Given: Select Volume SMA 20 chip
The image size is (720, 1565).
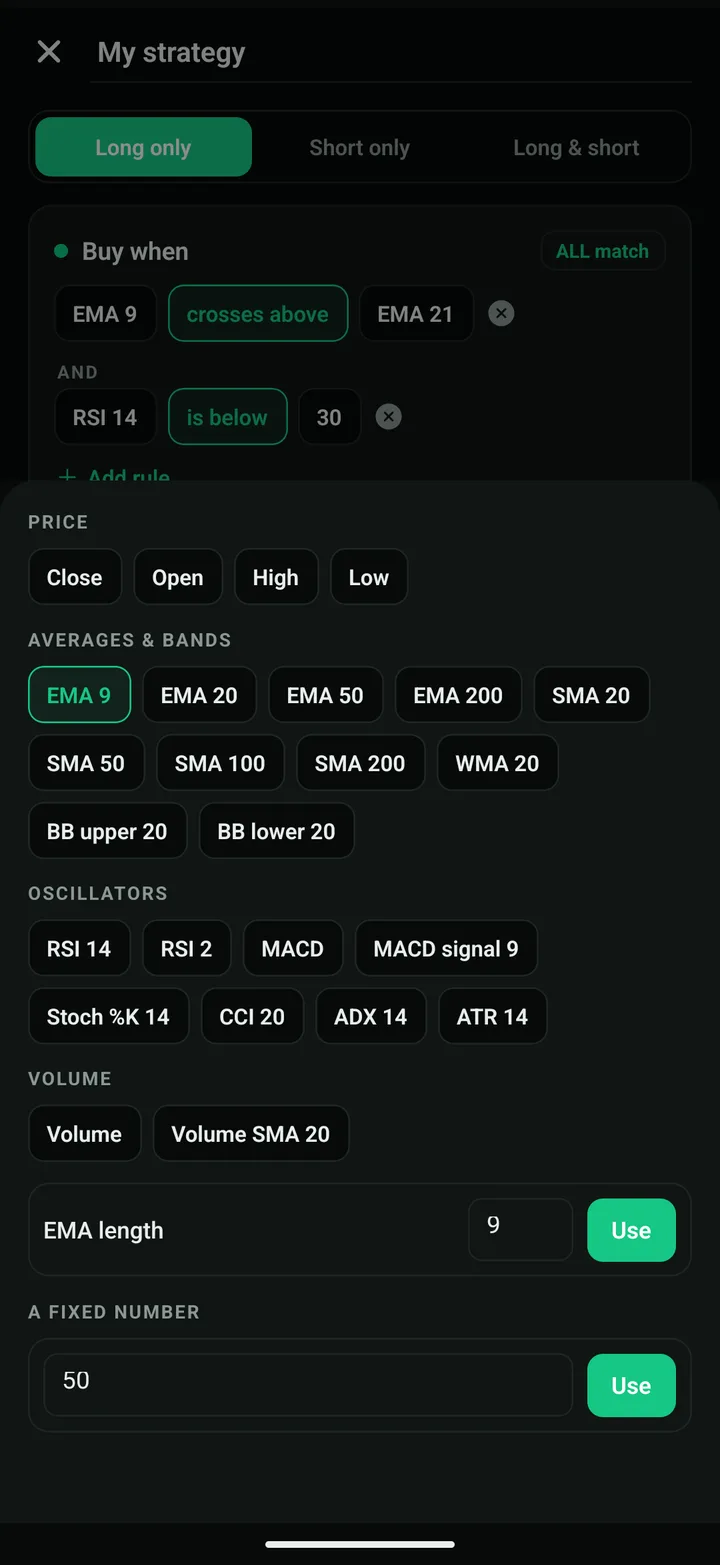Looking at the screenshot, I should point(251,1133).
